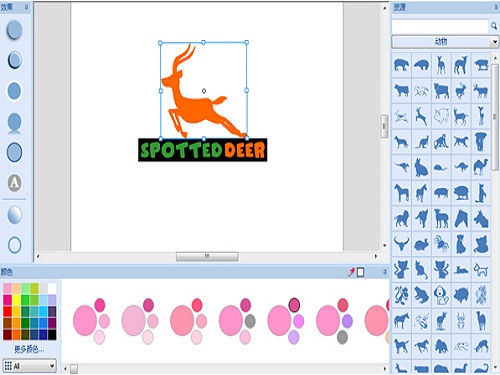Image resolution: width=500 pixels, height=375 pixels.
Task: Click the rotation center point of selection
Action: click(x=204, y=91)
